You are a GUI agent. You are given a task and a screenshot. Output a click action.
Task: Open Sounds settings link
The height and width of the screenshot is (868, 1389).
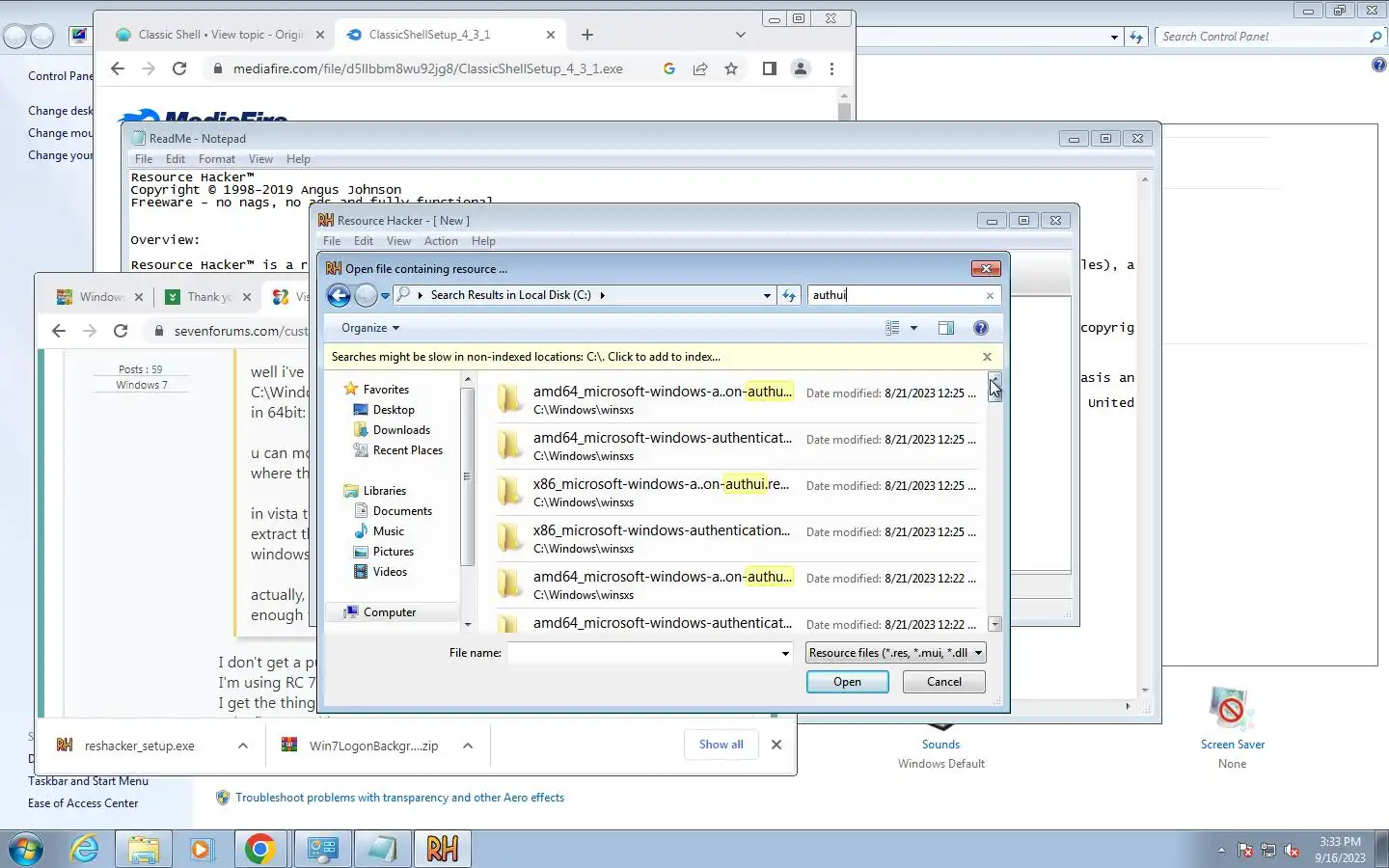(940, 745)
